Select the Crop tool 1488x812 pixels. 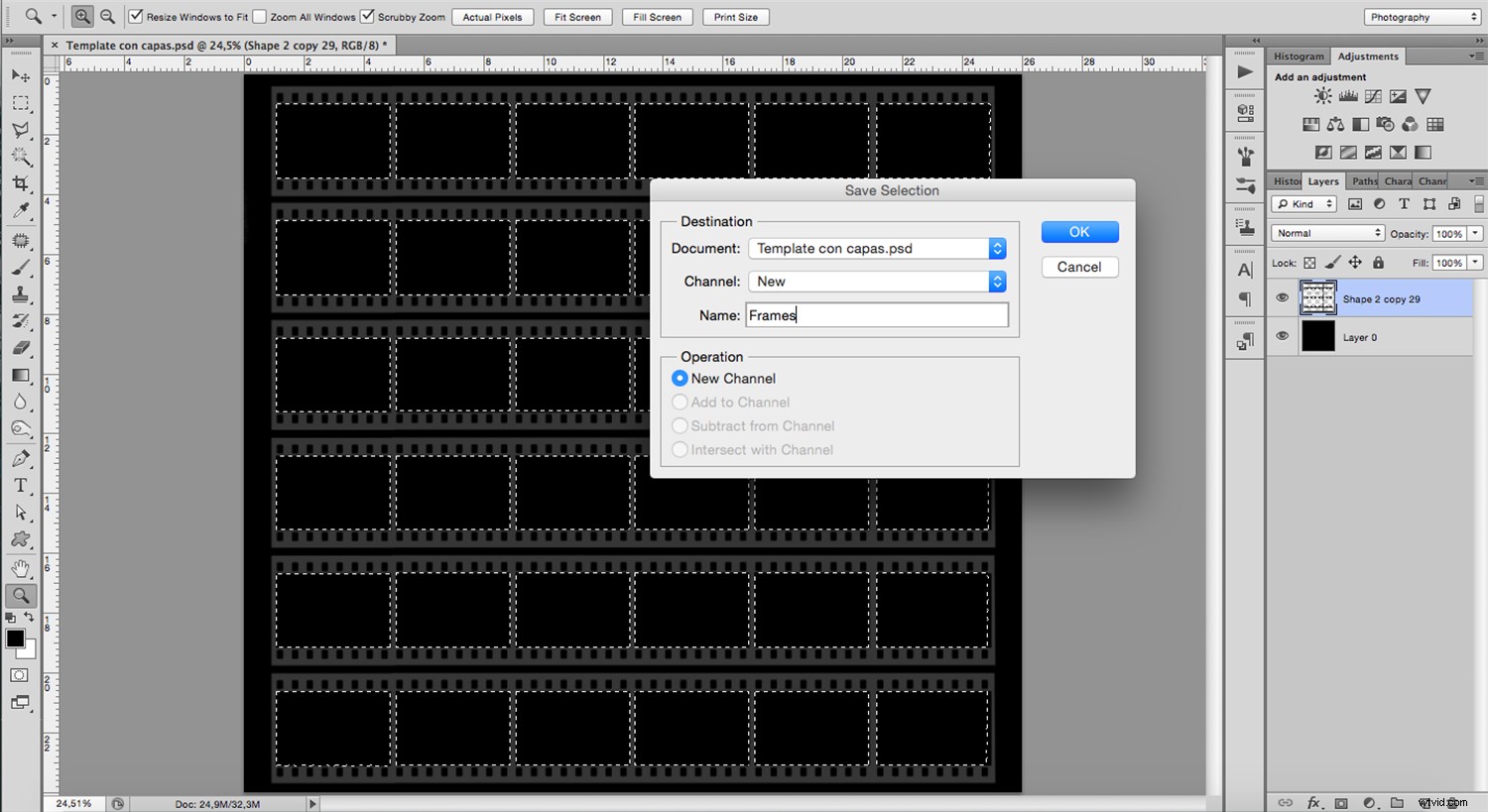tap(20, 183)
